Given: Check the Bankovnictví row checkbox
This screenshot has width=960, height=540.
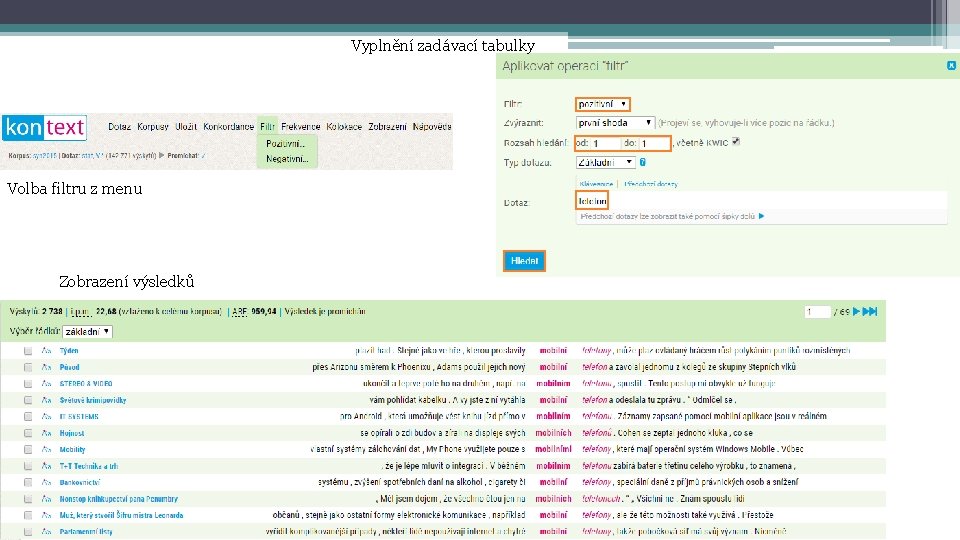Looking at the screenshot, I should (28, 482).
